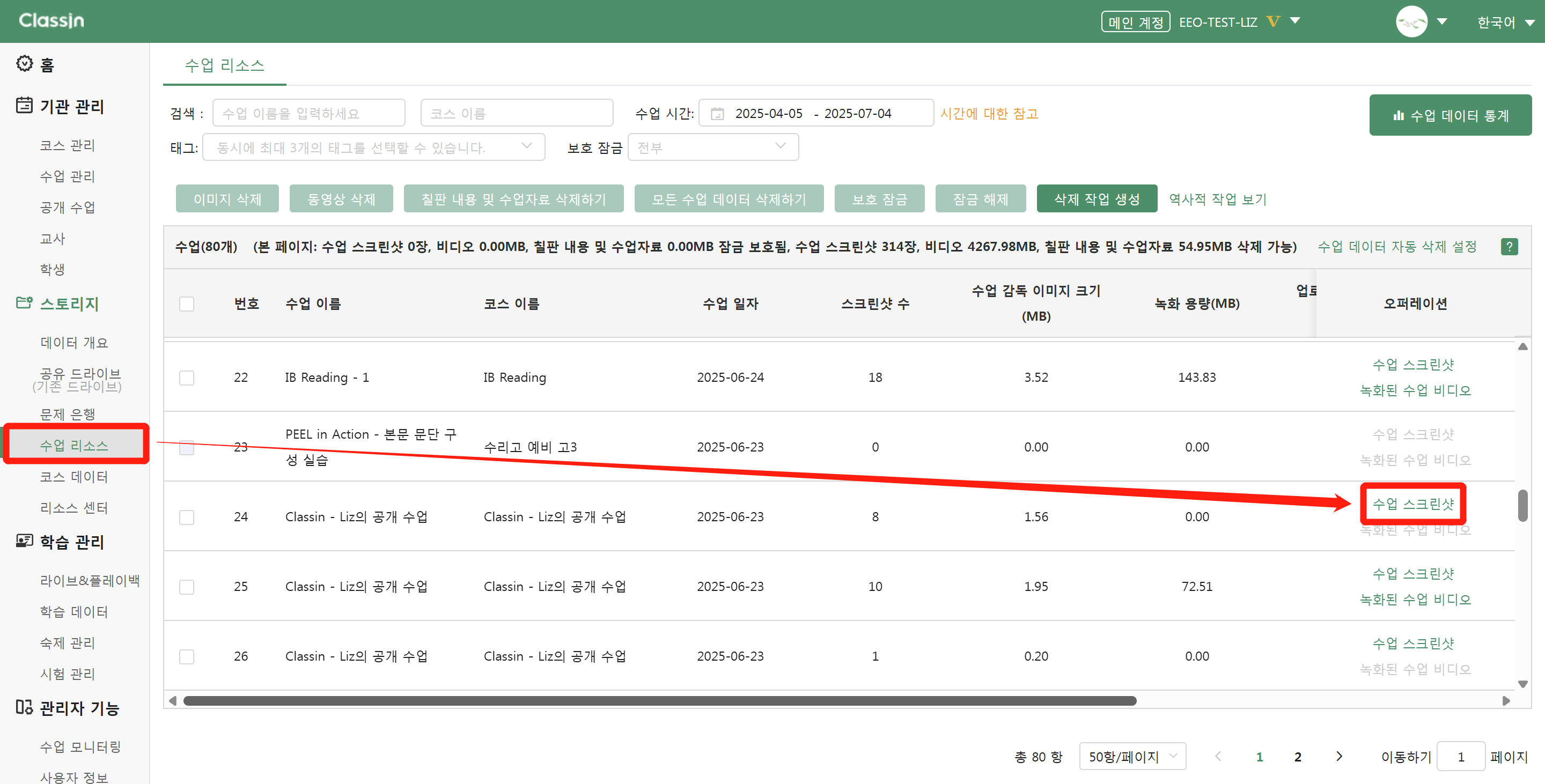Click the horizontal scrollbar right arrow

click(1506, 701)
